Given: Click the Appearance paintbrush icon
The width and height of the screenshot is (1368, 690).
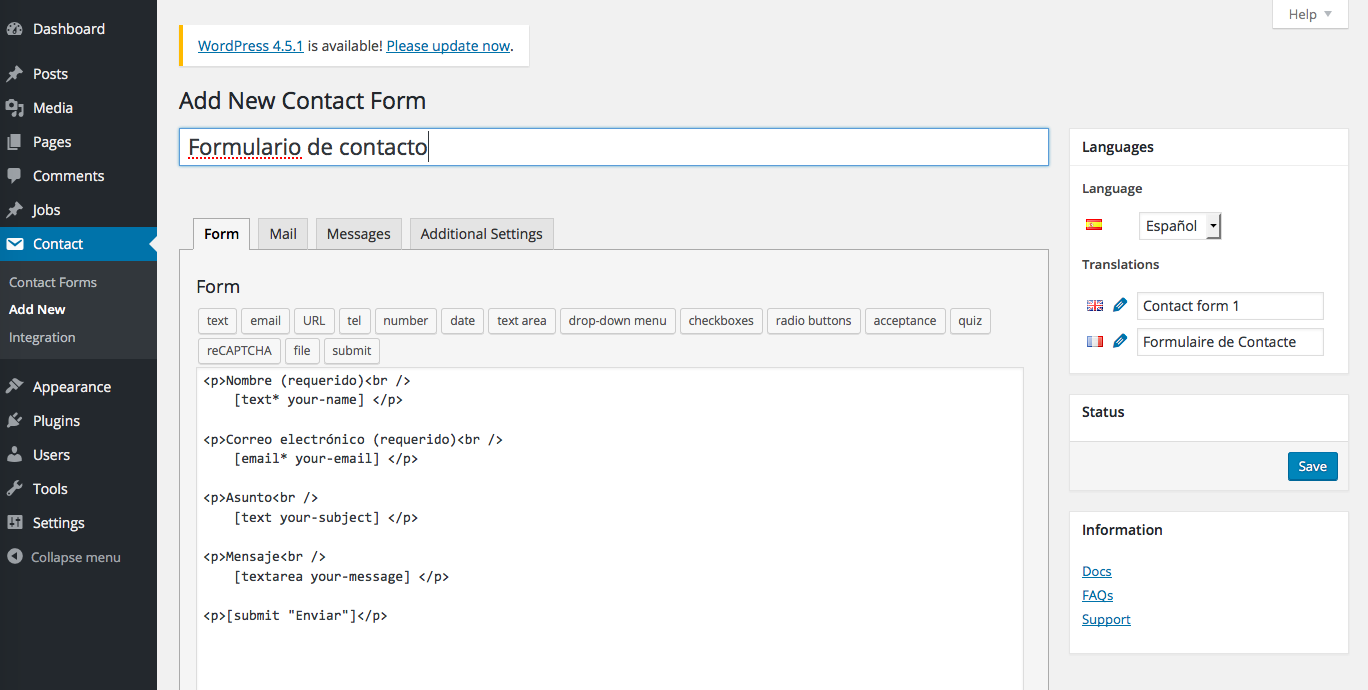Looking at the screenshot, I should pos(15,387).
